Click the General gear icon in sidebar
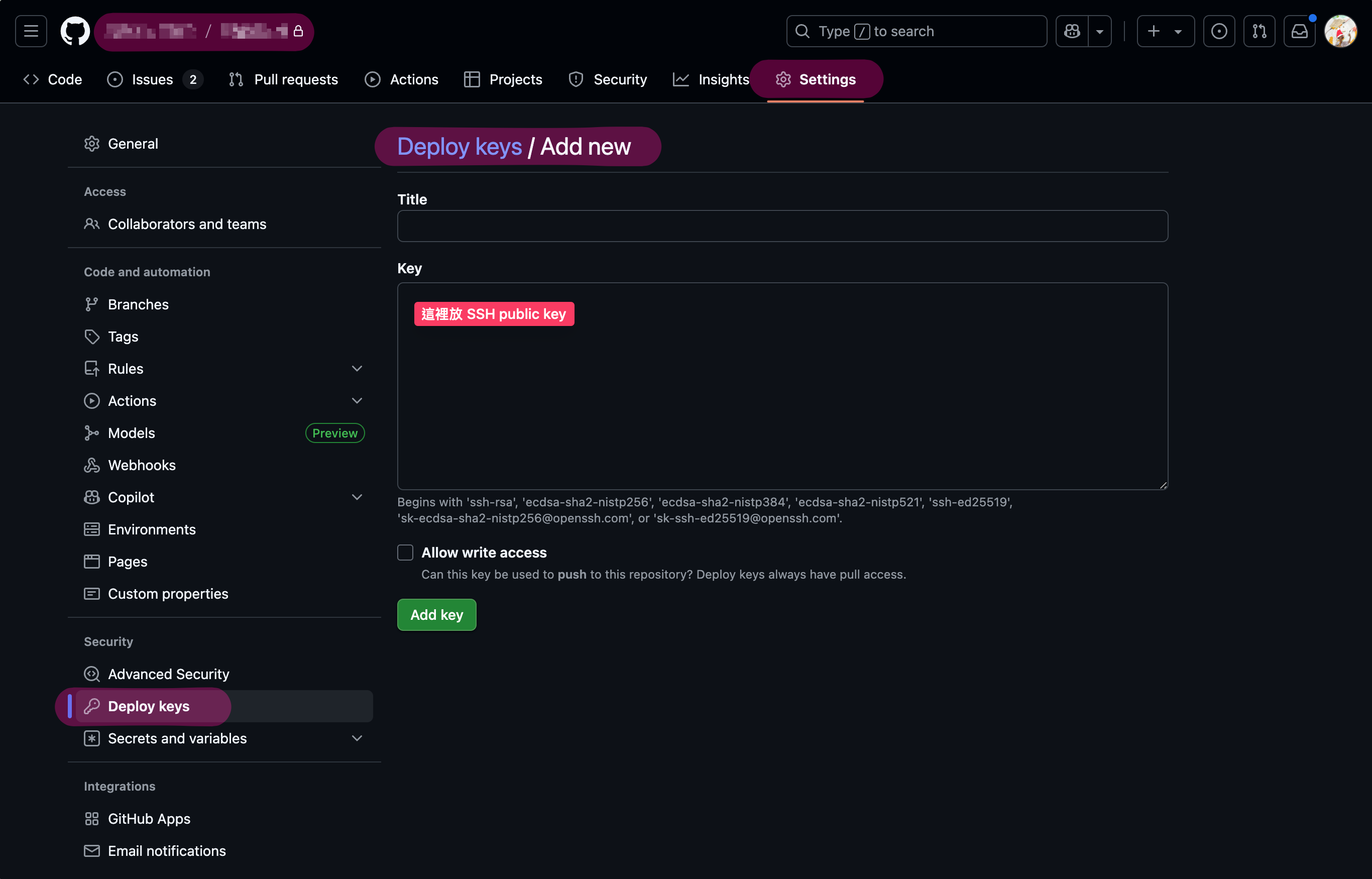Image resolution: width=1372 pixels, height=879 pixels. point(92,144)
